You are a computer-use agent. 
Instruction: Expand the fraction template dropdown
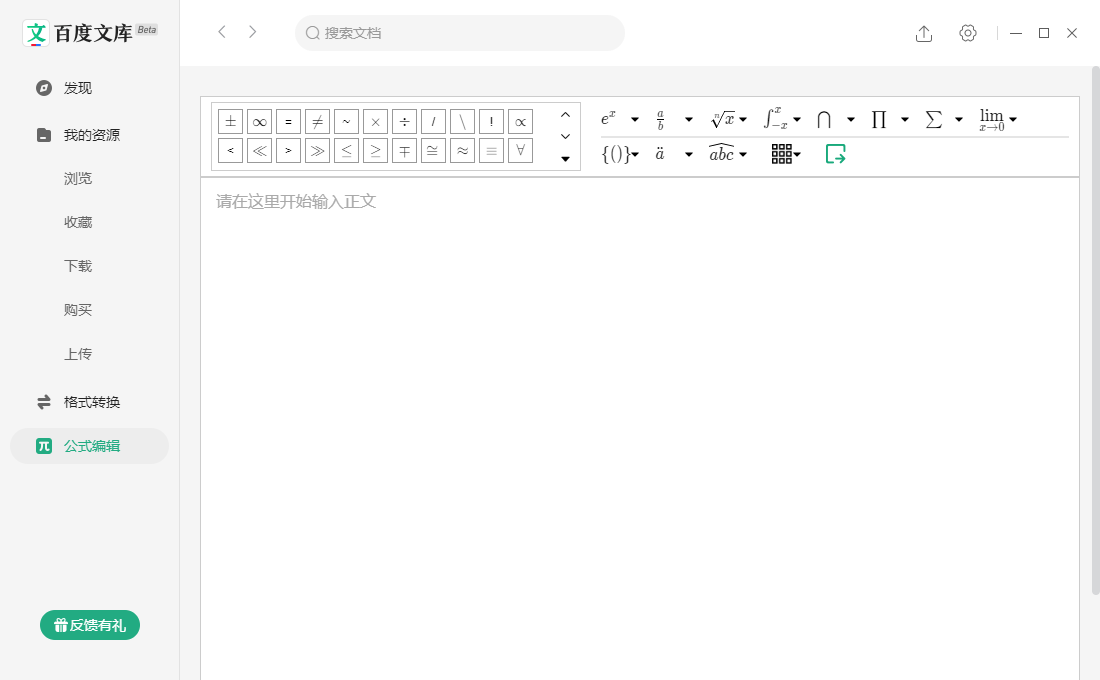pyautogui.click(x=688, y=120)
